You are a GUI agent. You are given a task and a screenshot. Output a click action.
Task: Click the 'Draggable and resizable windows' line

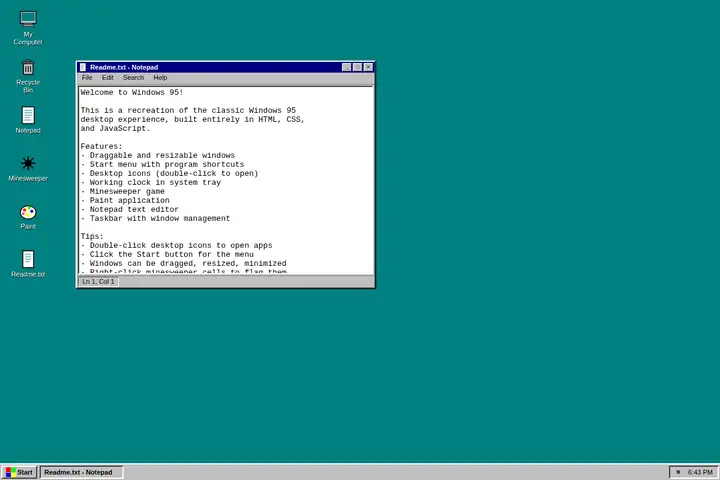[x=158, y=155]
